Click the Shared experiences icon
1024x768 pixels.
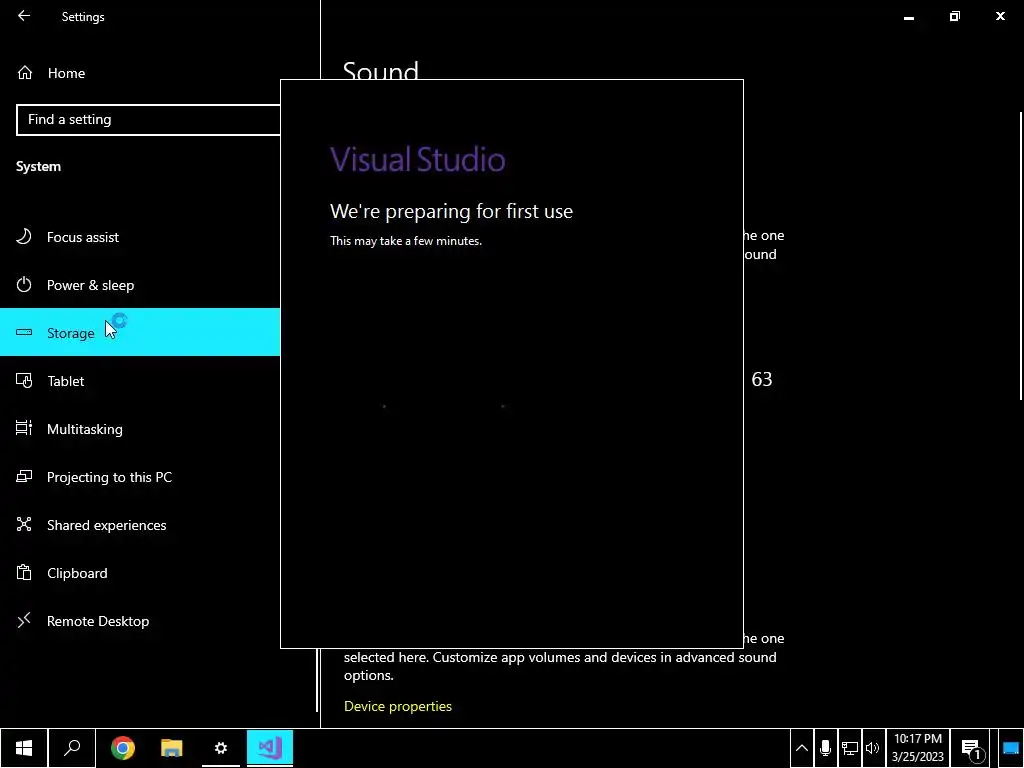pos(24,524)
